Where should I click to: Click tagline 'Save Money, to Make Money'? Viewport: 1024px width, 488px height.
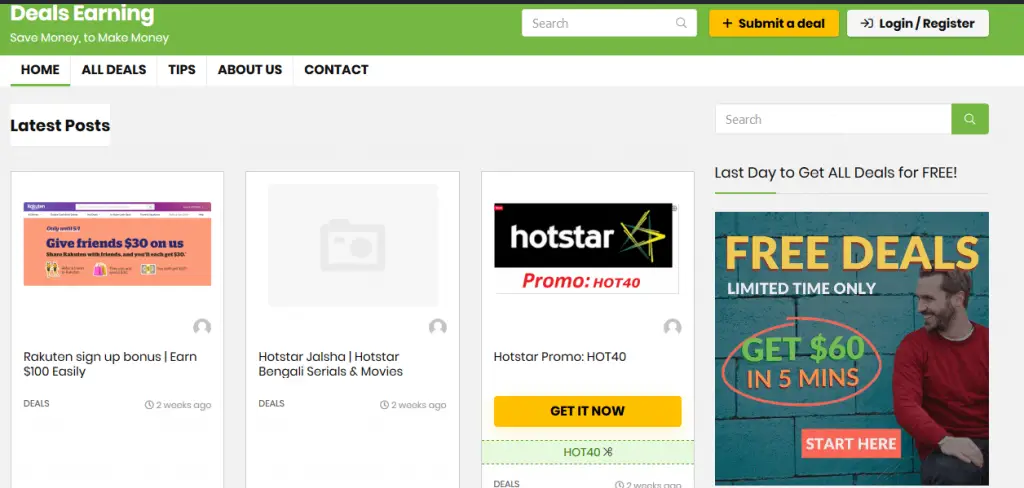pyautogui.click(x=89, y=38)
